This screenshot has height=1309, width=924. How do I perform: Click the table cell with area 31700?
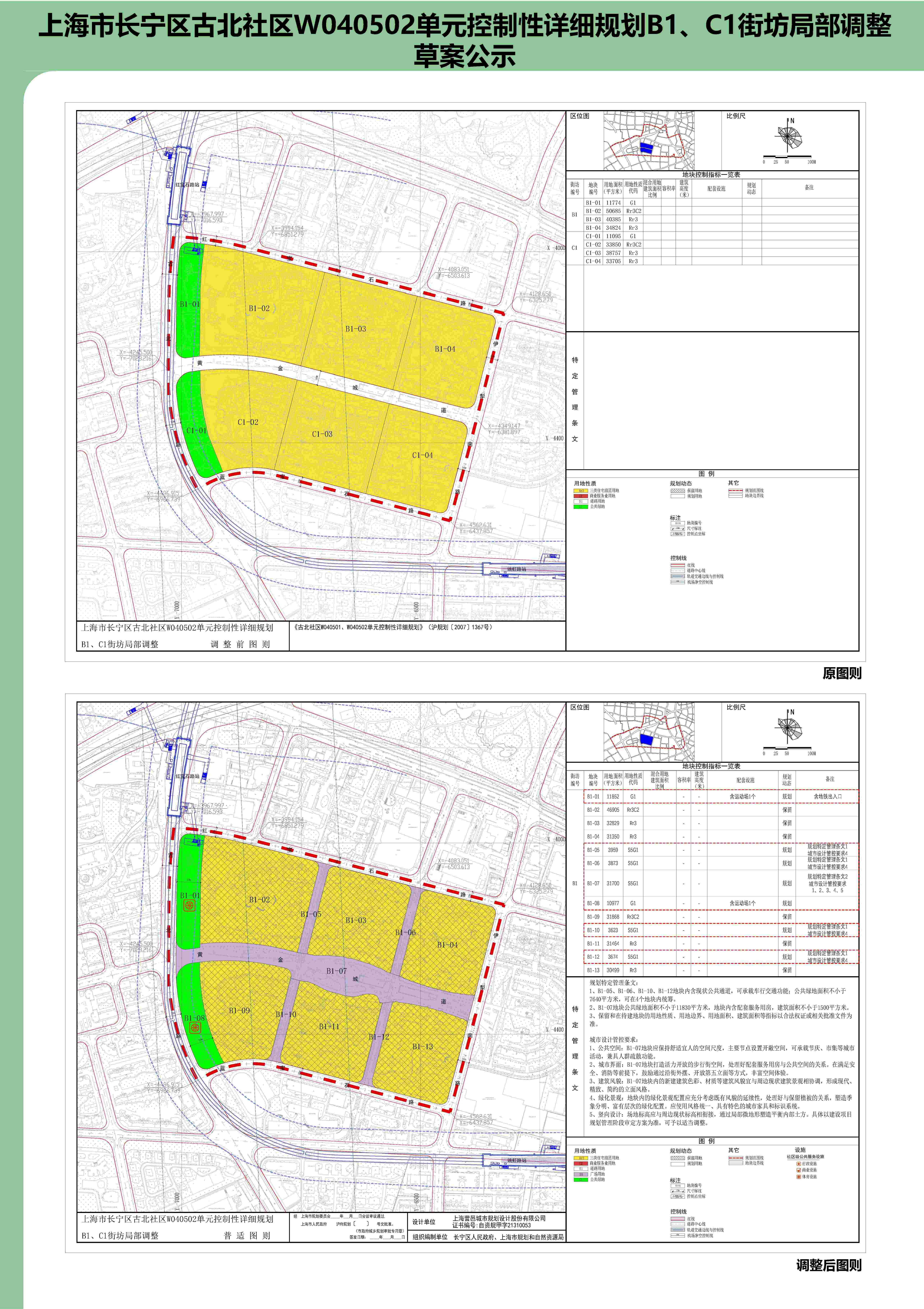(x=613, y=883)
